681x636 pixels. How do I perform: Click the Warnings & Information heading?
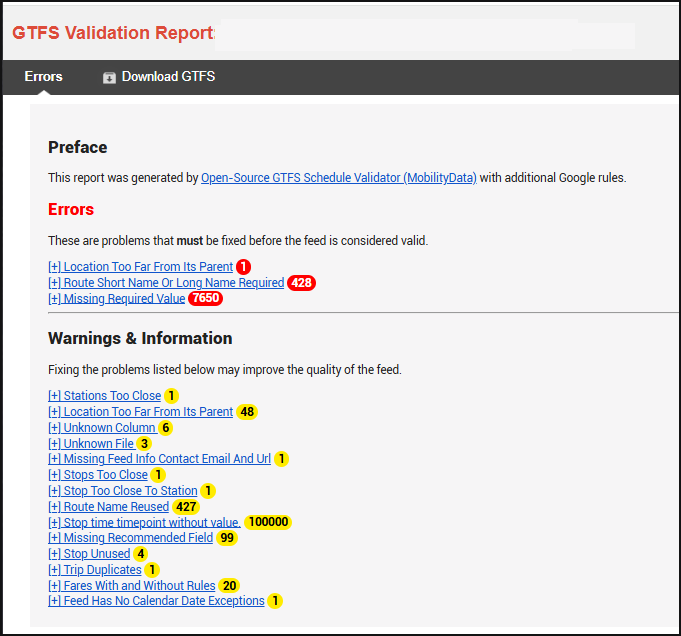click(140, 338)
